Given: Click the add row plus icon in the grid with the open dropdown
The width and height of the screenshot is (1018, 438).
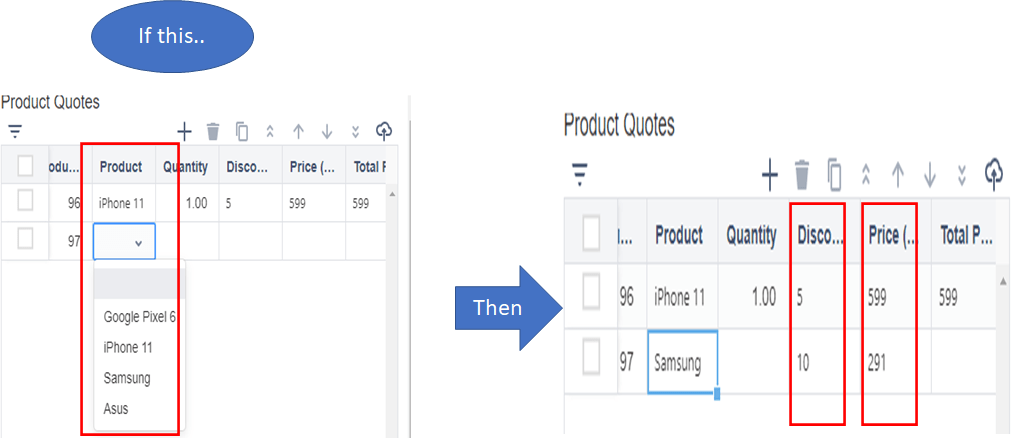Looking at the screenshot, I should coord(184,131).
